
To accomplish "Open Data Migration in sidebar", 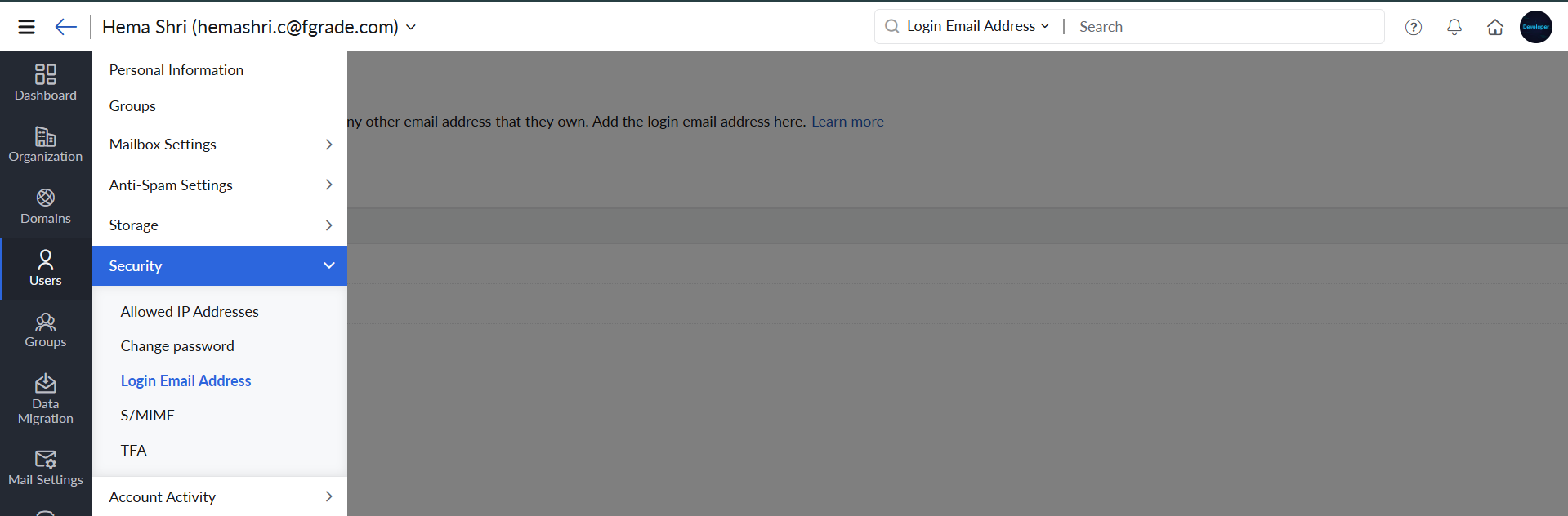I will coord(46,399).
